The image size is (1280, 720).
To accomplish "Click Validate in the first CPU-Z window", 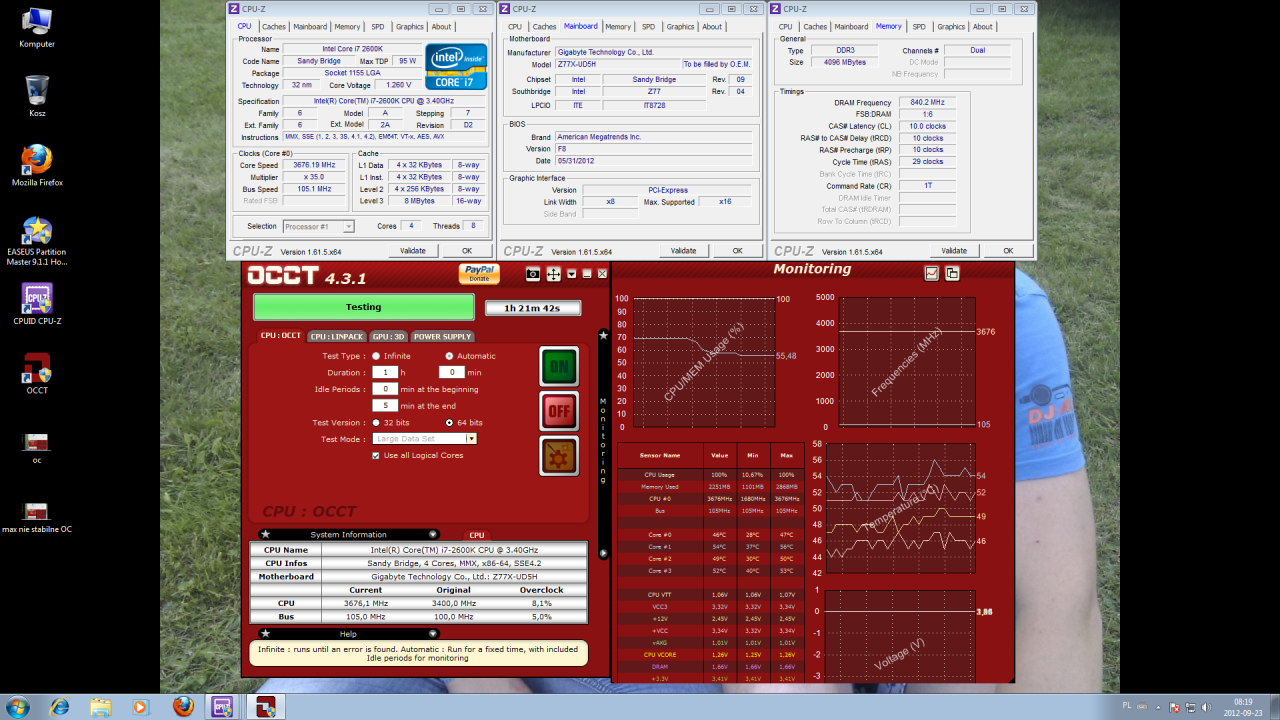I will point(413,251).
